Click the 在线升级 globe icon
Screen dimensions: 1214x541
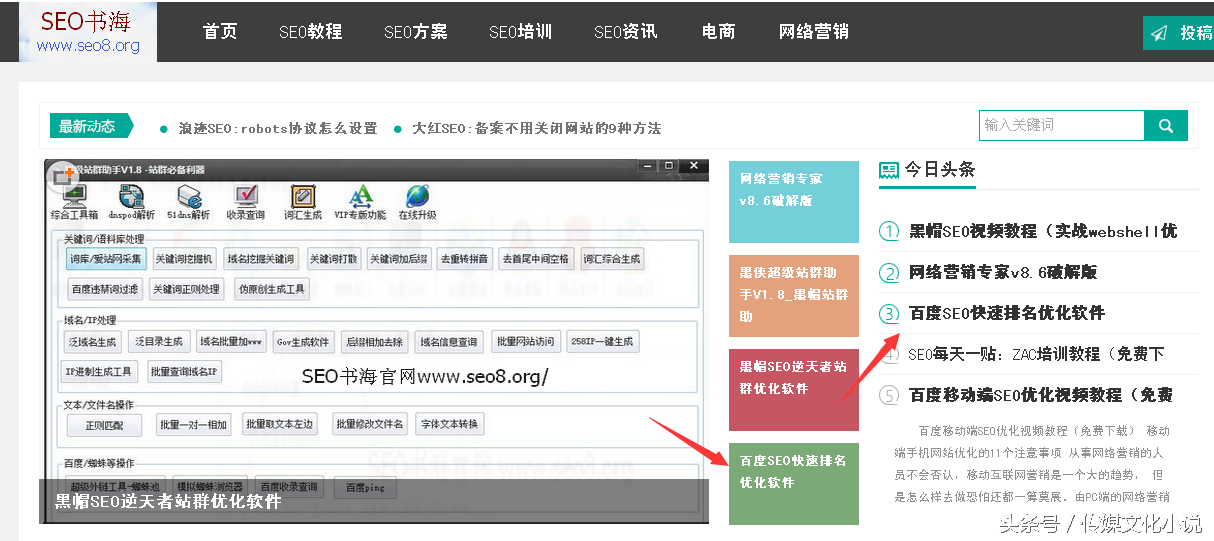point(417,202)
